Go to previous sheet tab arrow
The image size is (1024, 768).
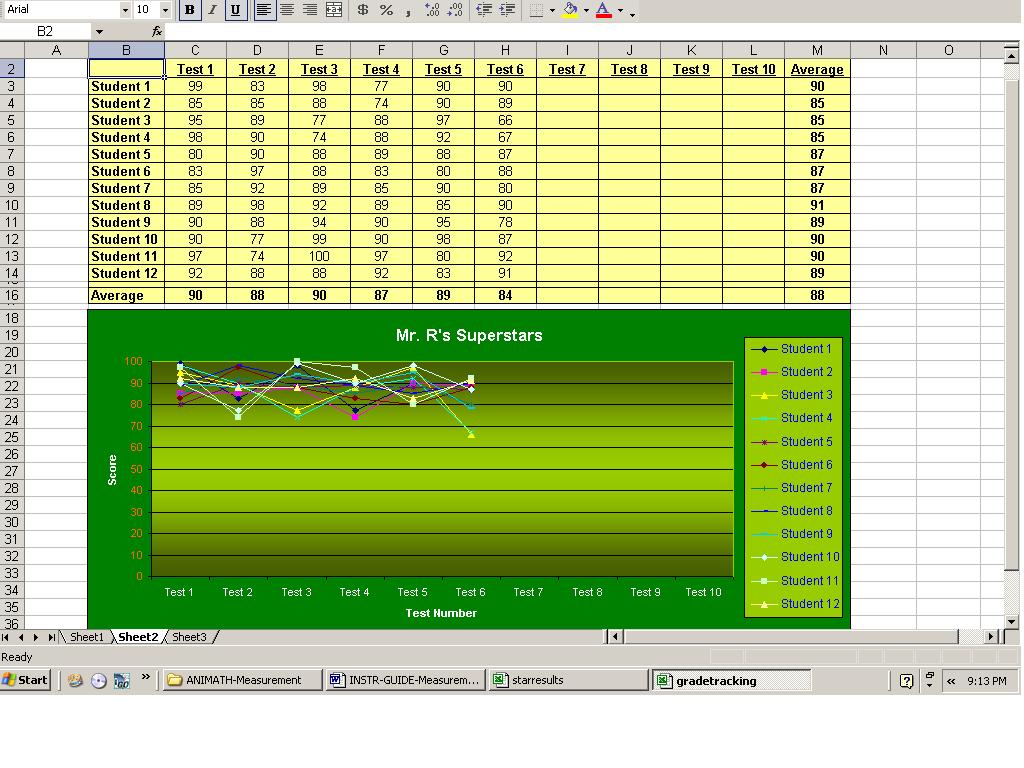21,637
